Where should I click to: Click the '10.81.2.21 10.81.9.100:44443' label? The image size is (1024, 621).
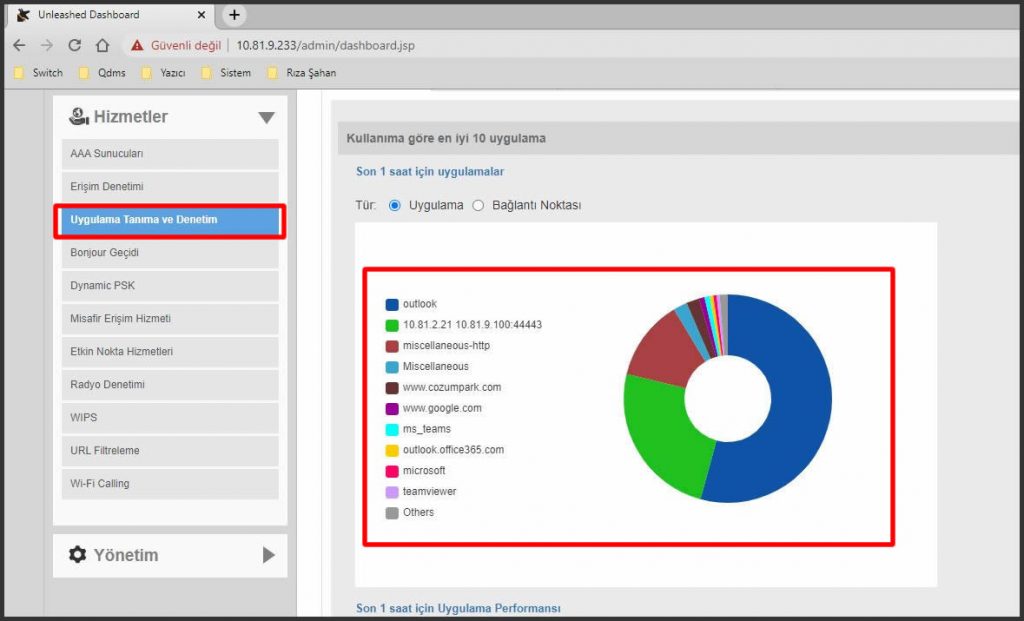pyautogui.click(x=472, y=325)
